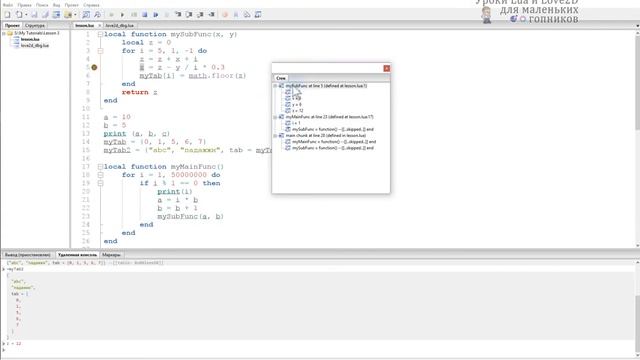
Task: Remove breakpoint marker on line 5
Action: pos(94,67)
